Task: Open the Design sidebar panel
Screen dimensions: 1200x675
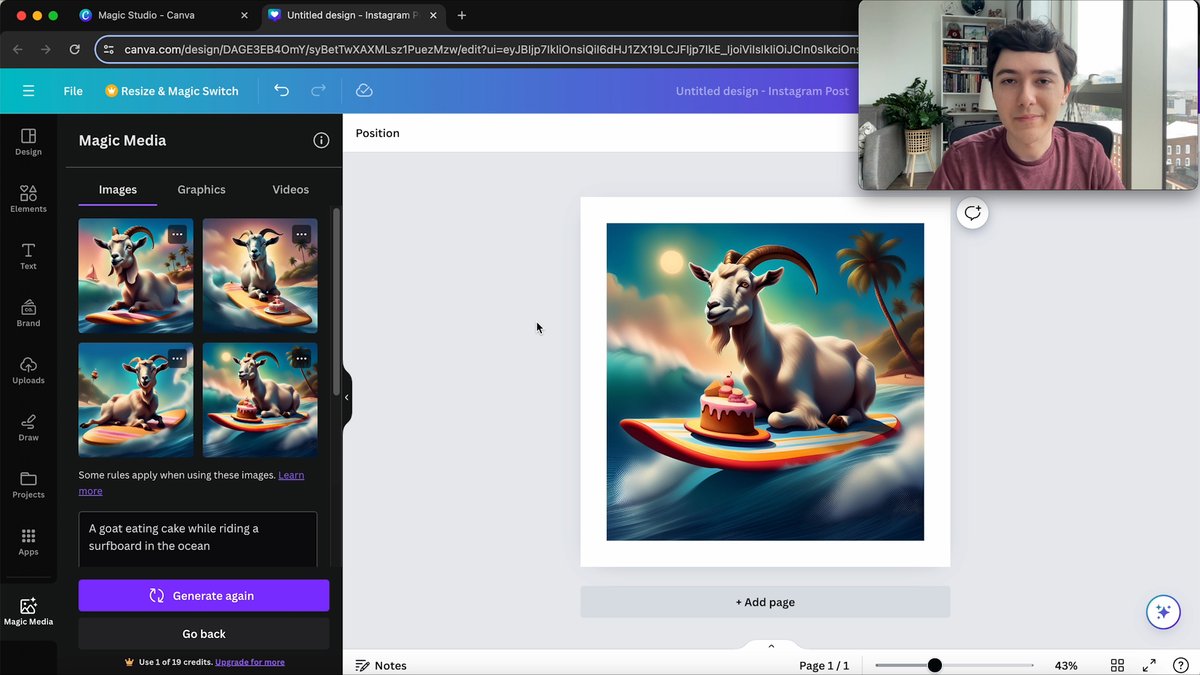Action: point(28,142)
